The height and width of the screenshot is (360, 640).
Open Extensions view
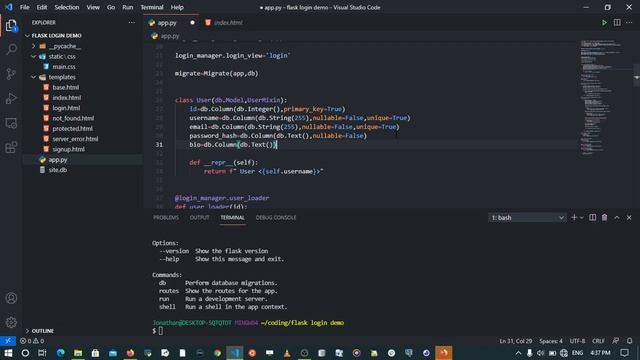pos(11,147)
